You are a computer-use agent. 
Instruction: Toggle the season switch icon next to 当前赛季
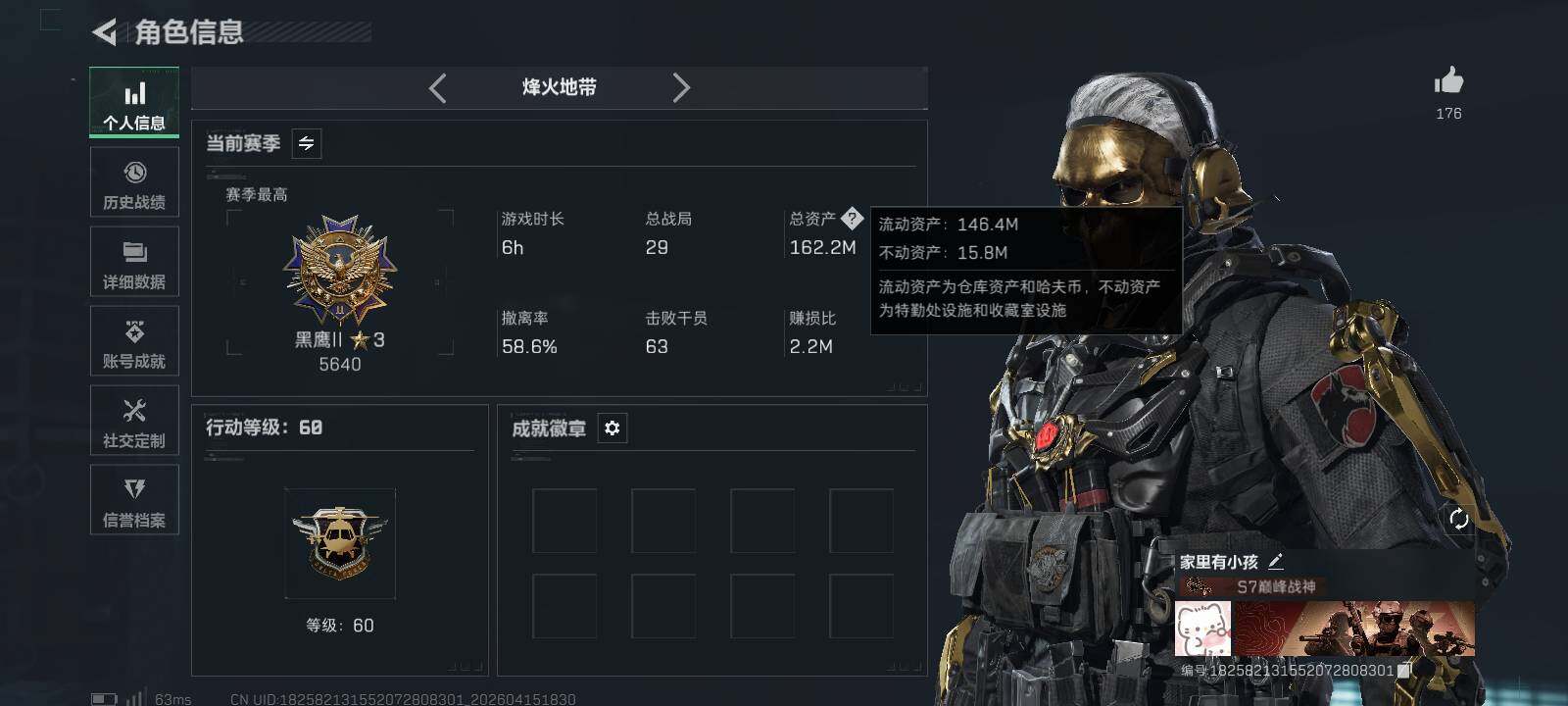click(x=306, y=143)
